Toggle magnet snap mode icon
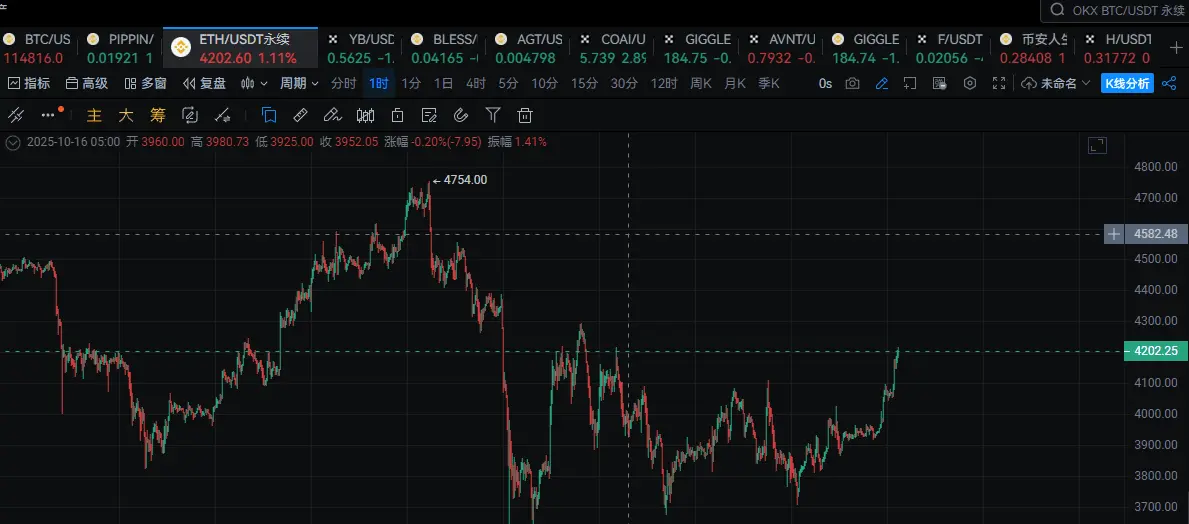1189x524 pixels. pos(461,115)
